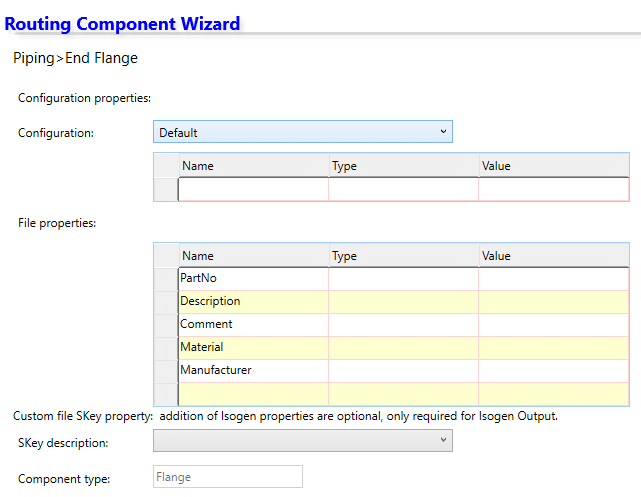The width and height of the screenshot is (641, 497).
Task: Click the empty Type cell in Configuration properties table
Action: click(x=403, y=189)
